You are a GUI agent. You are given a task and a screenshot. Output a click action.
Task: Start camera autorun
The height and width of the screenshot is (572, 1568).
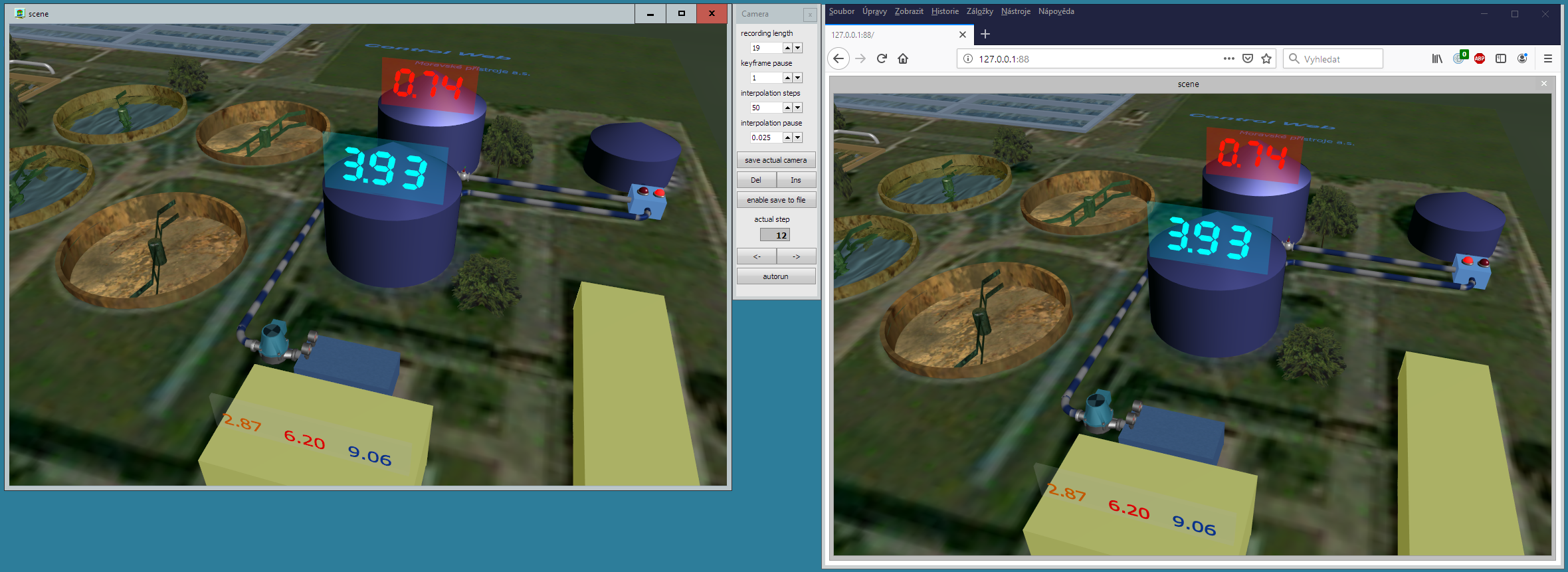(776, 276)
